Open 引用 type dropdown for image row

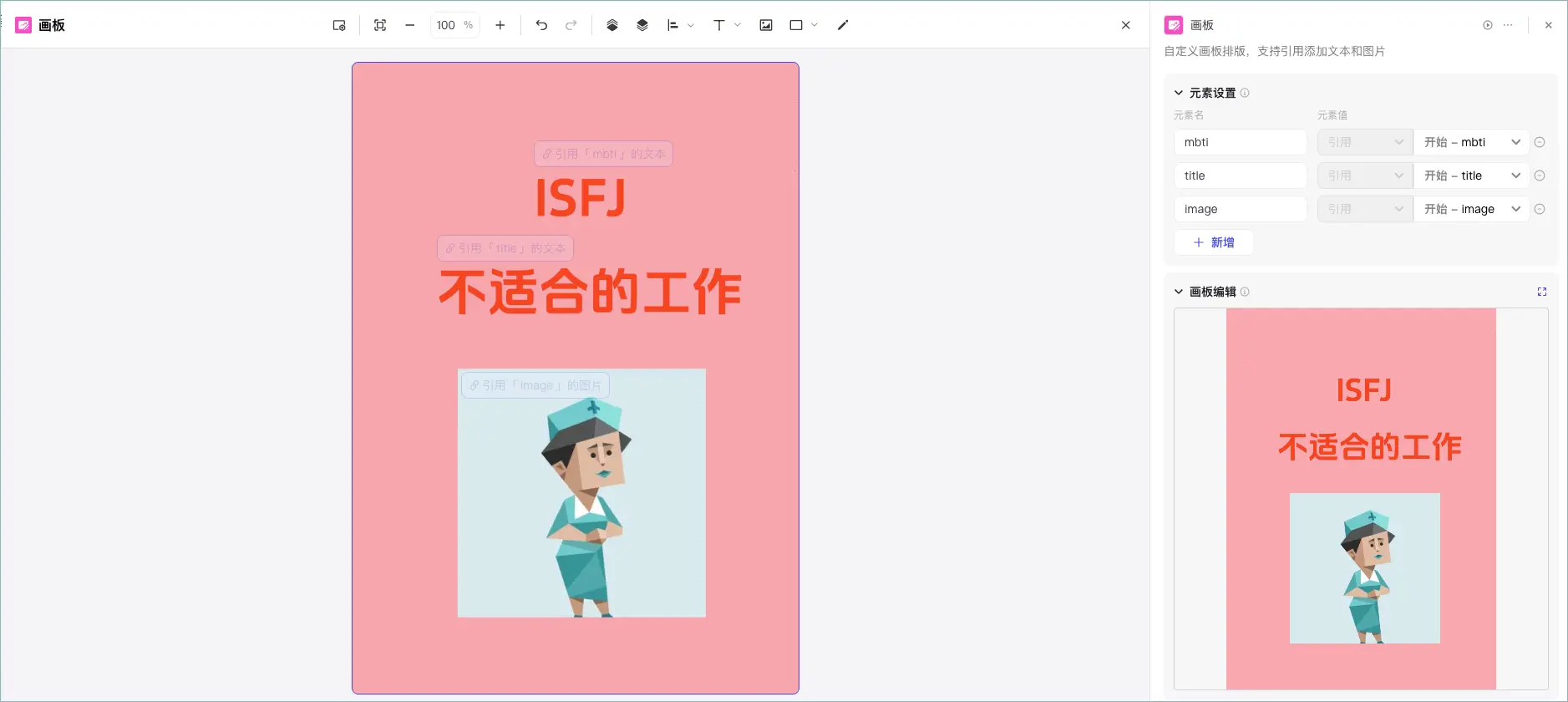1365,209
